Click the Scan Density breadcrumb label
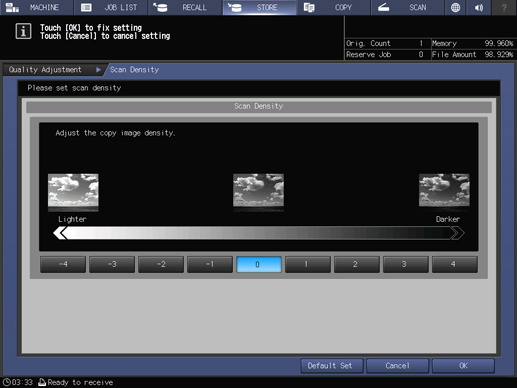 [134, 70]
